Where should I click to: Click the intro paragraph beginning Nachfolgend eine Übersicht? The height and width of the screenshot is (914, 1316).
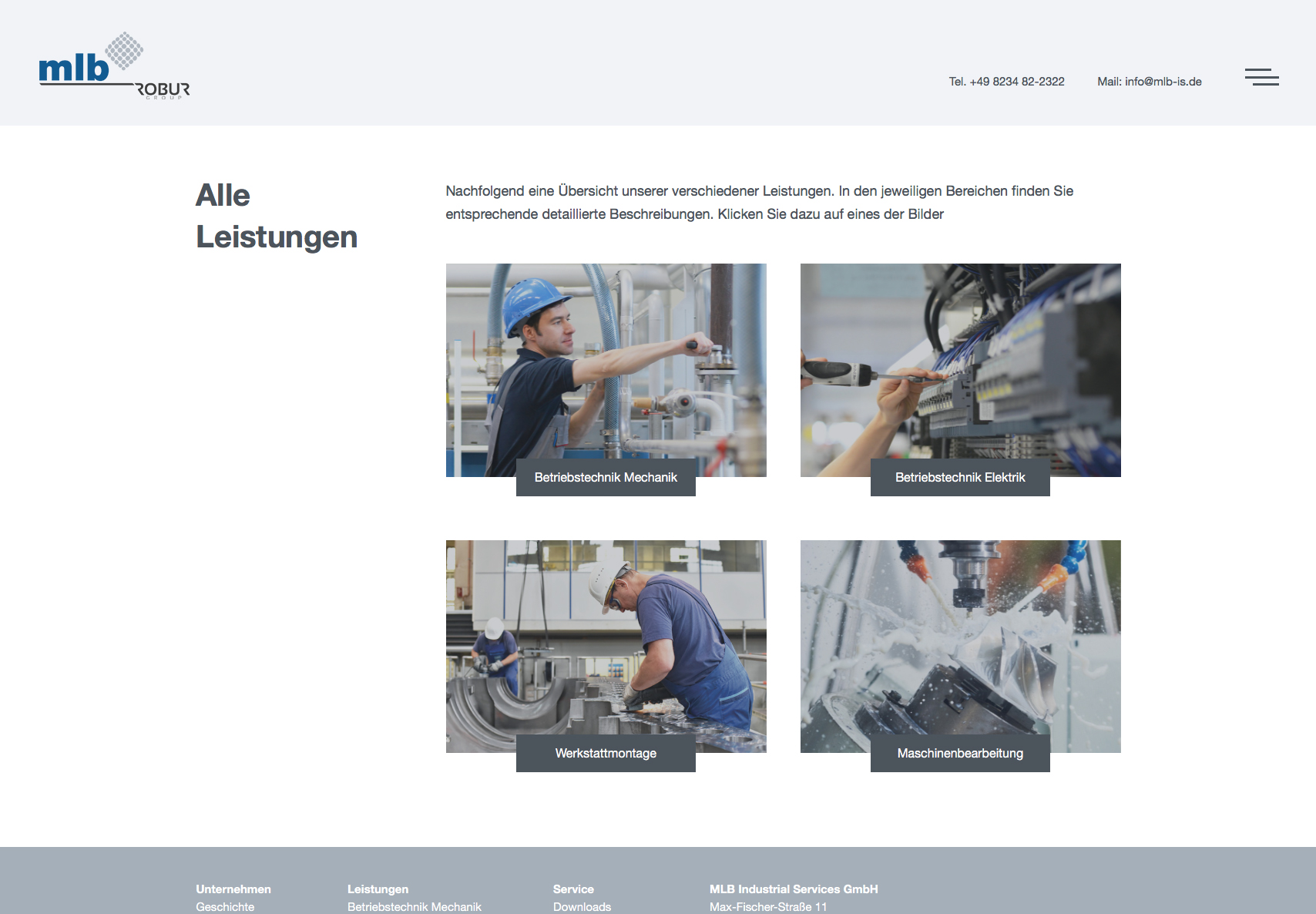tap(760, 203)
